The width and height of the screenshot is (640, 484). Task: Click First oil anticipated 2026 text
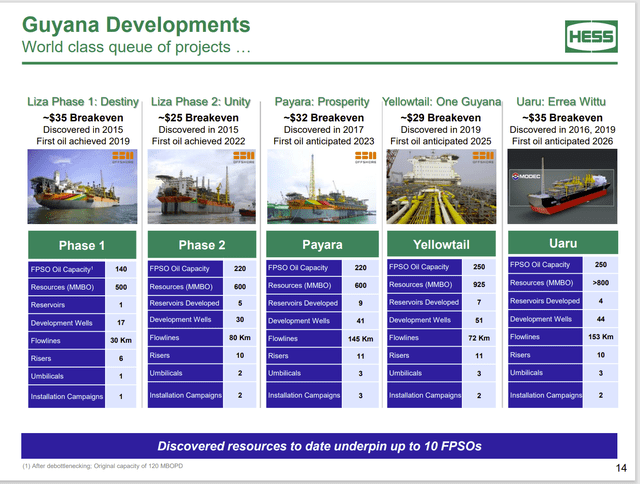(x=562, y=141)
